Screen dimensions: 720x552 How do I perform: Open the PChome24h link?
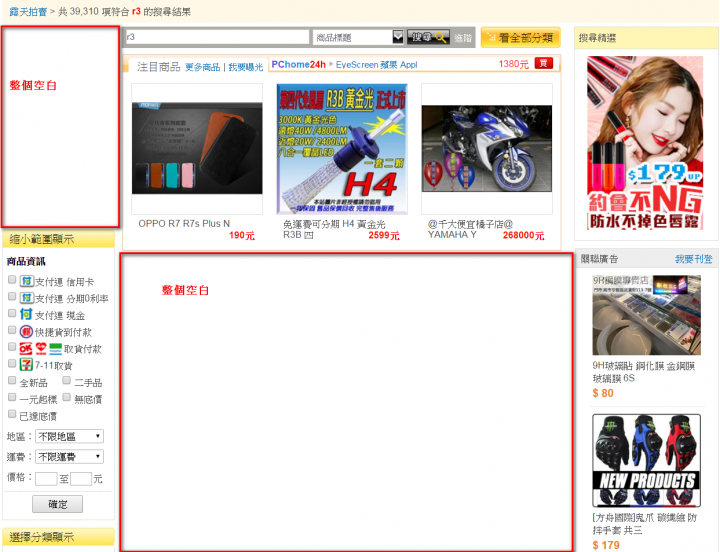coord(298,64)
